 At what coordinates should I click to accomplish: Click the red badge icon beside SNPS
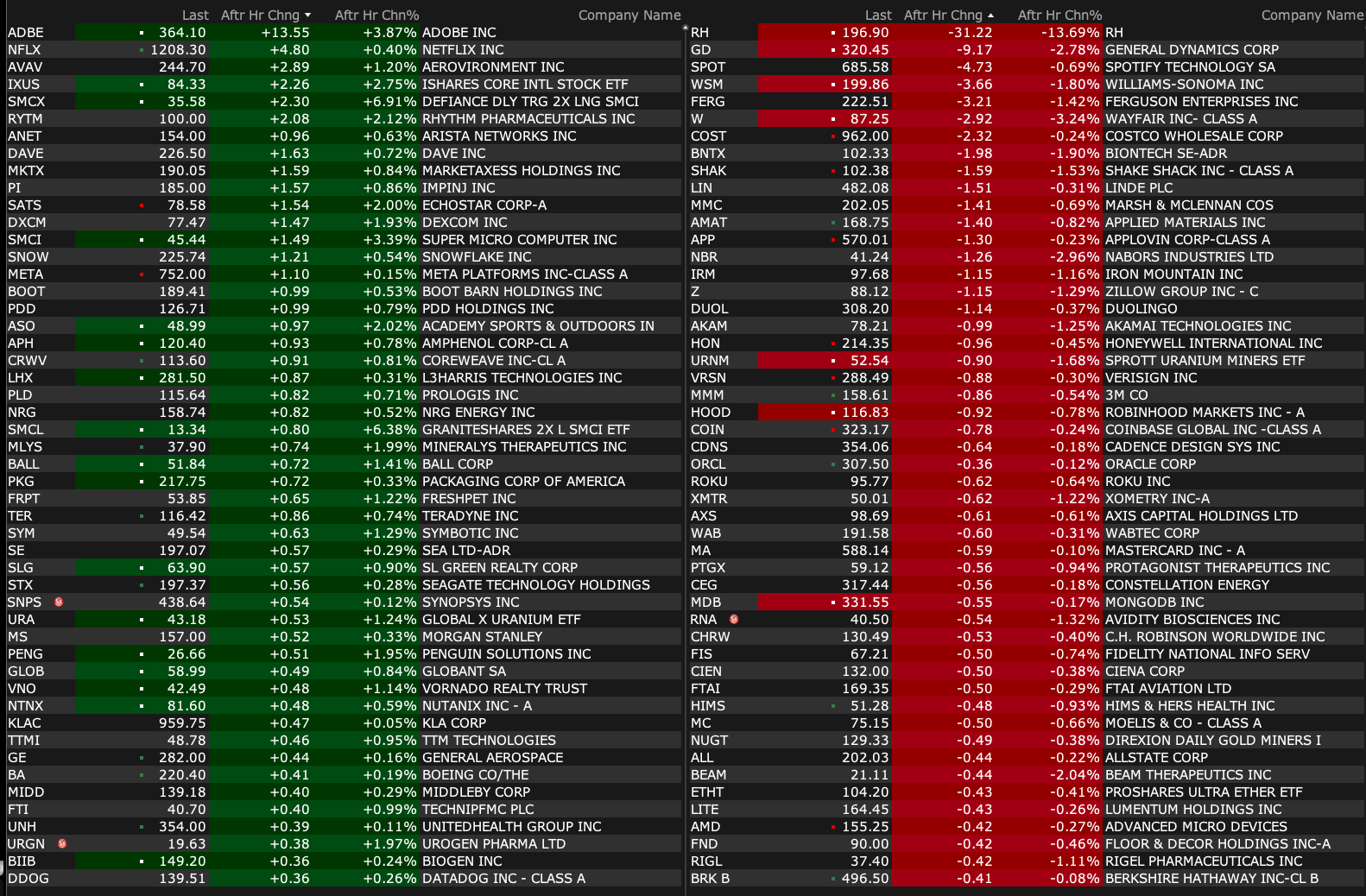coord(59,602)
